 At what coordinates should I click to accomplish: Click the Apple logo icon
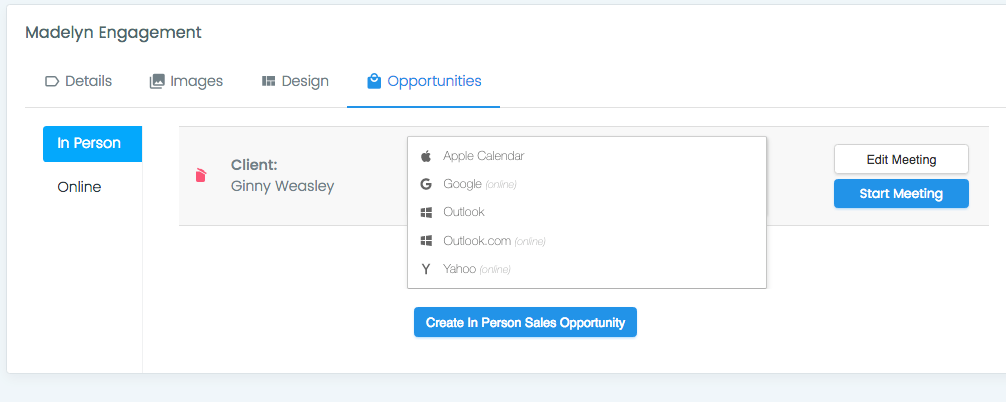[425, 156]
